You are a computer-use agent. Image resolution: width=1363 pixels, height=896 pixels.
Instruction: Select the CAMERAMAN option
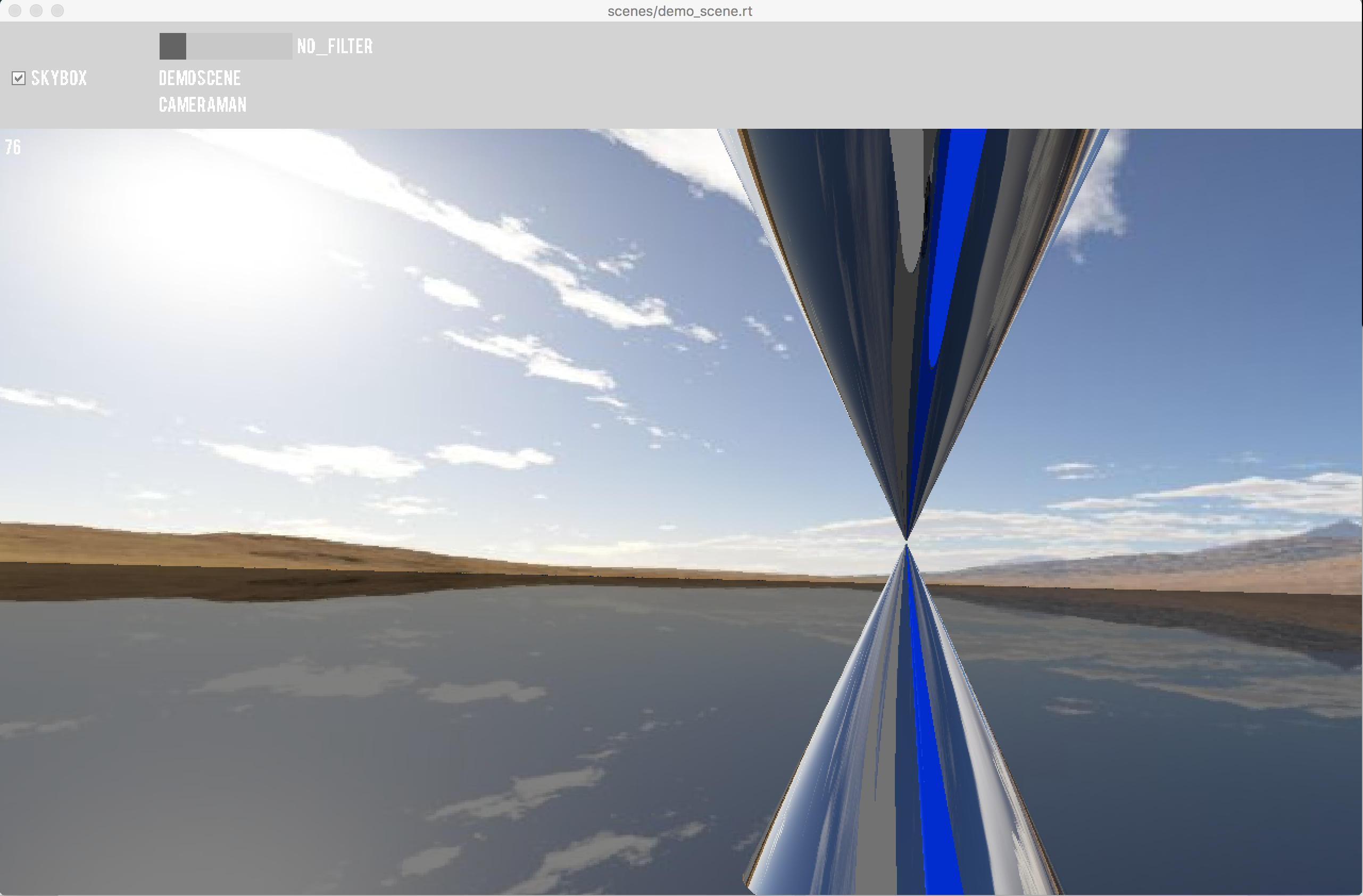click(x=203, y=104)
